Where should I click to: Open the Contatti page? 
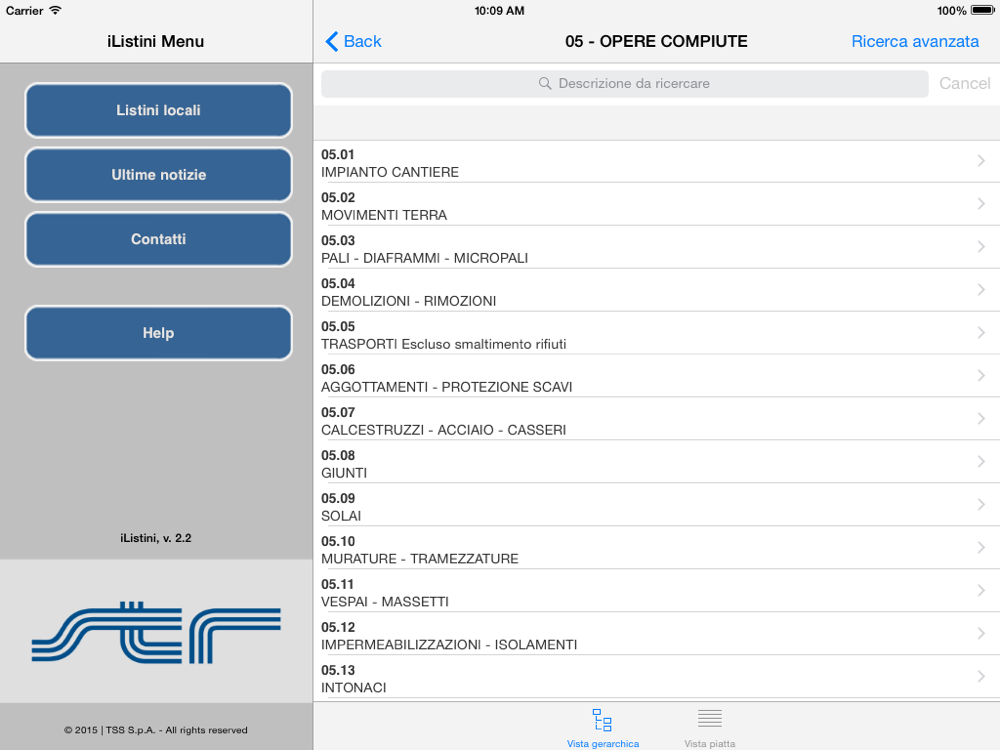tap(158, 239)
